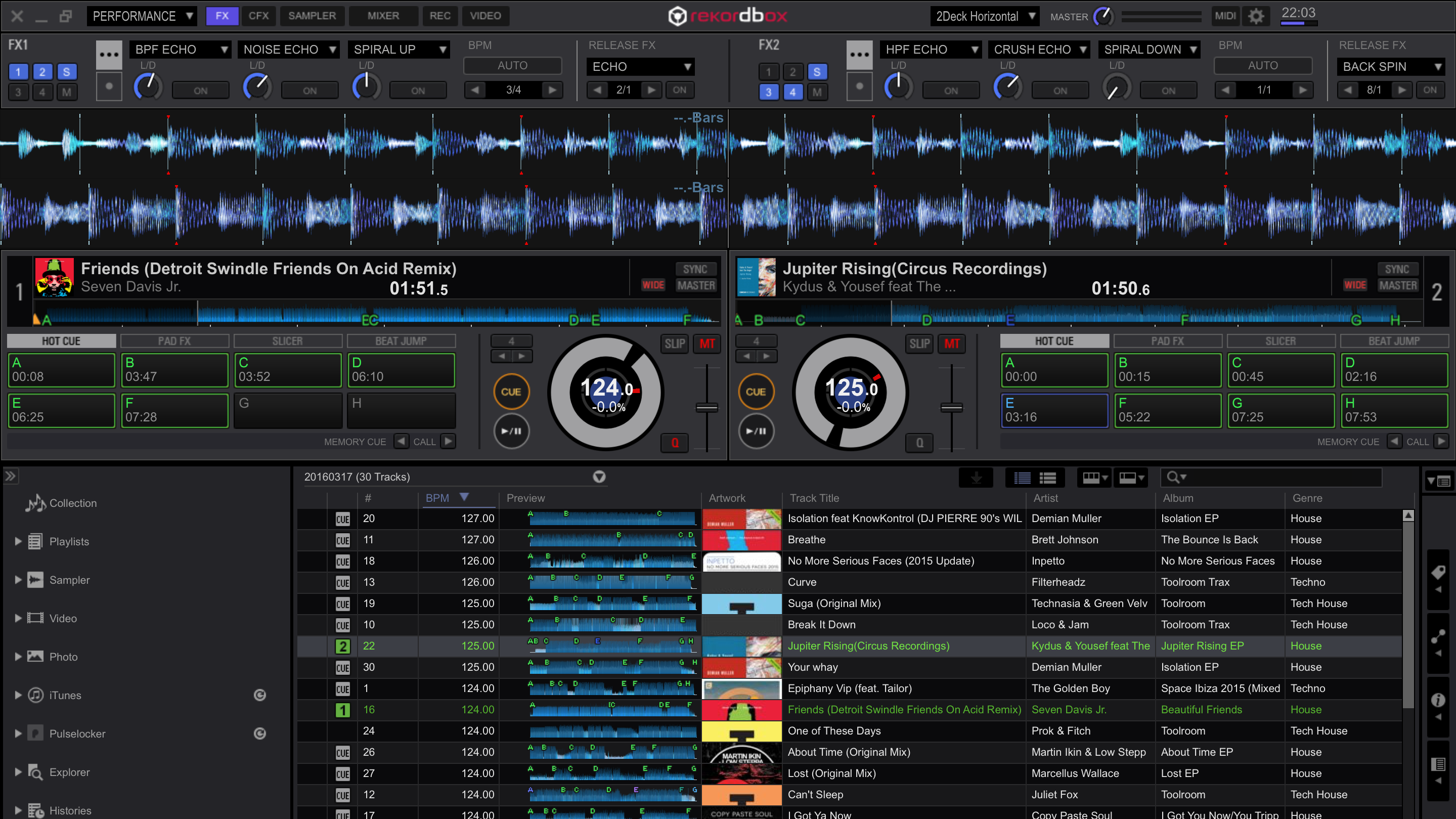Open the SAMPLER panel tab

pyautogui.click(x=312, y=16)
